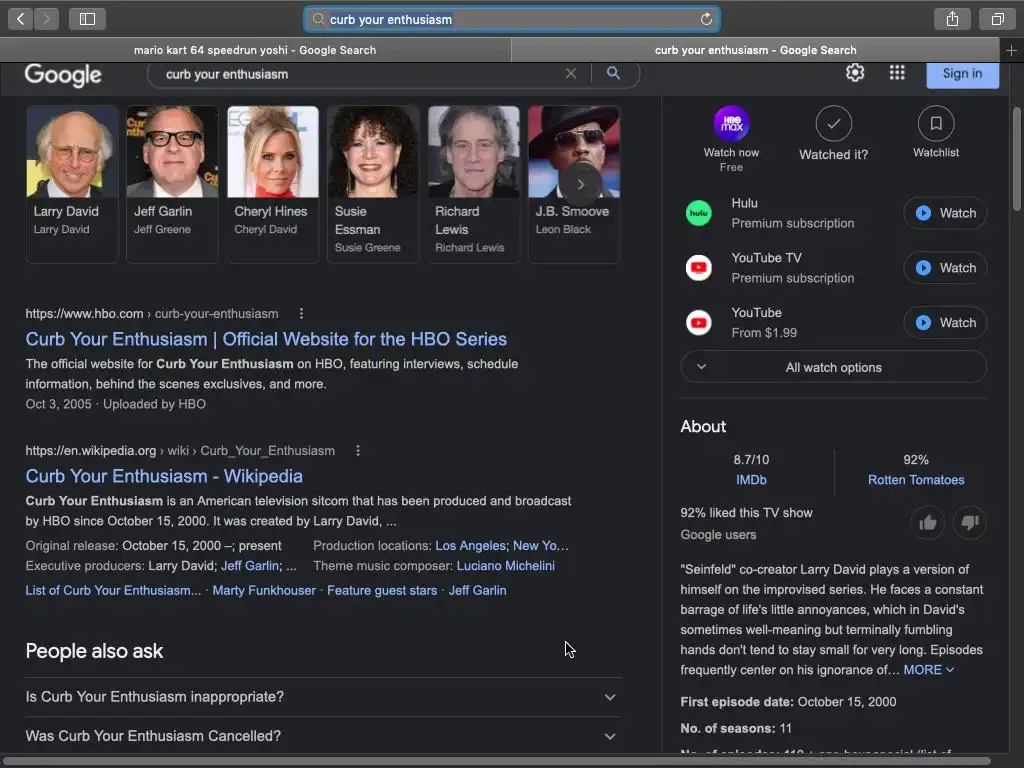Open the Jeff Garlin executive producer link
Viewport: 1024px width, 768px height.
[x=250, y=566]
